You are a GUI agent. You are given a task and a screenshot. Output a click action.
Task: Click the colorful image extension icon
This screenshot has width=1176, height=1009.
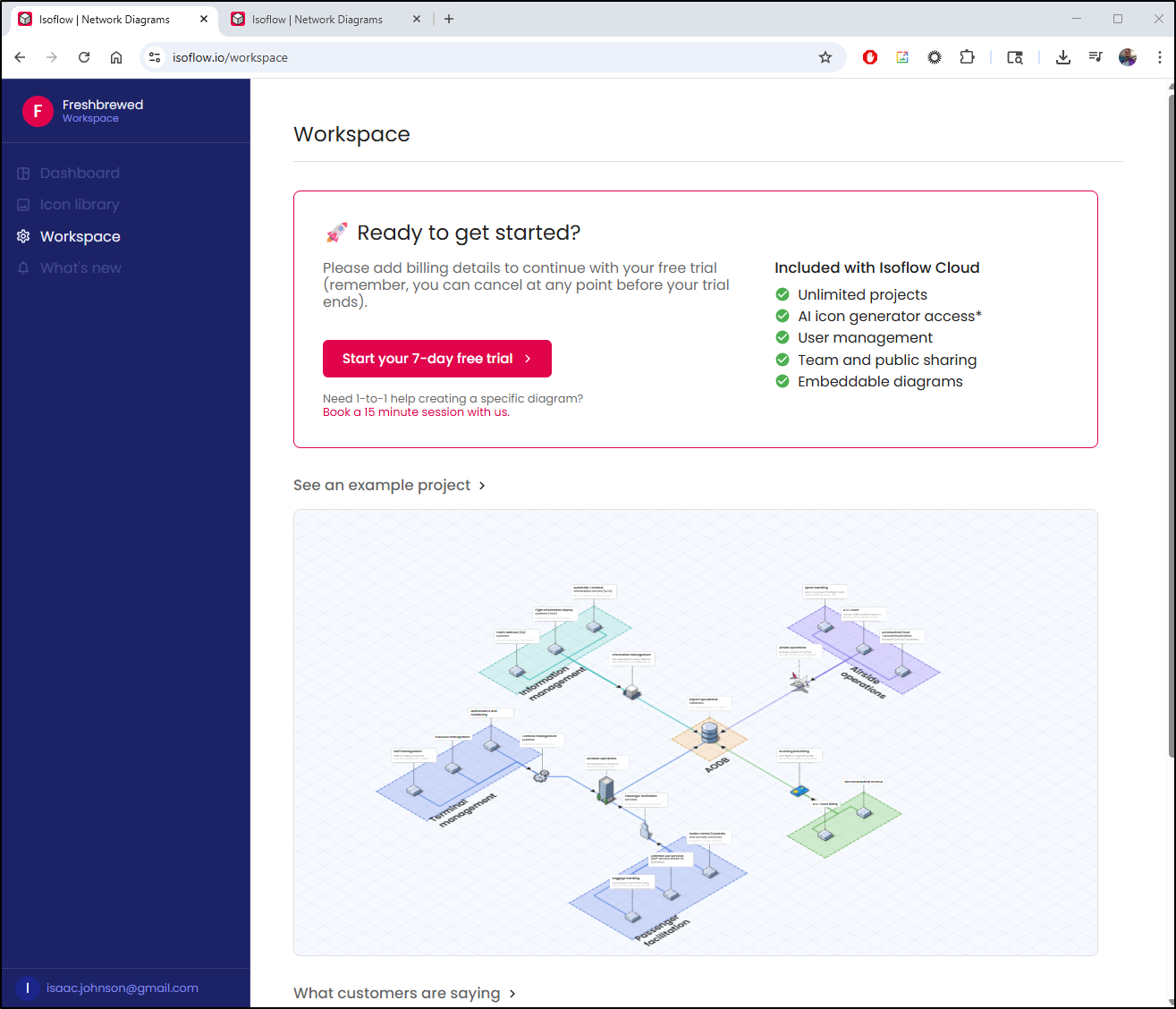point(902,57)
